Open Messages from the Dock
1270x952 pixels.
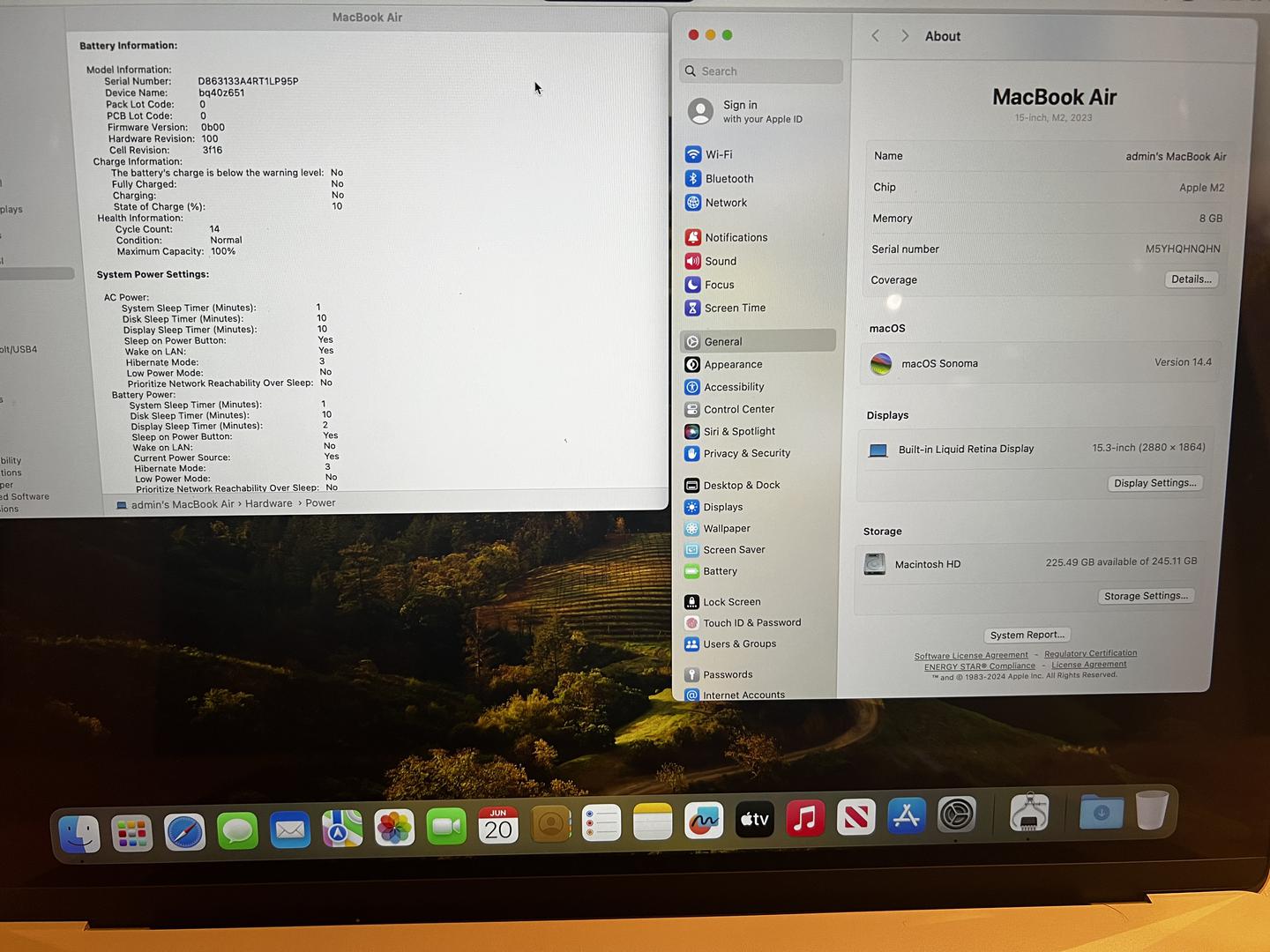point(237,830)
